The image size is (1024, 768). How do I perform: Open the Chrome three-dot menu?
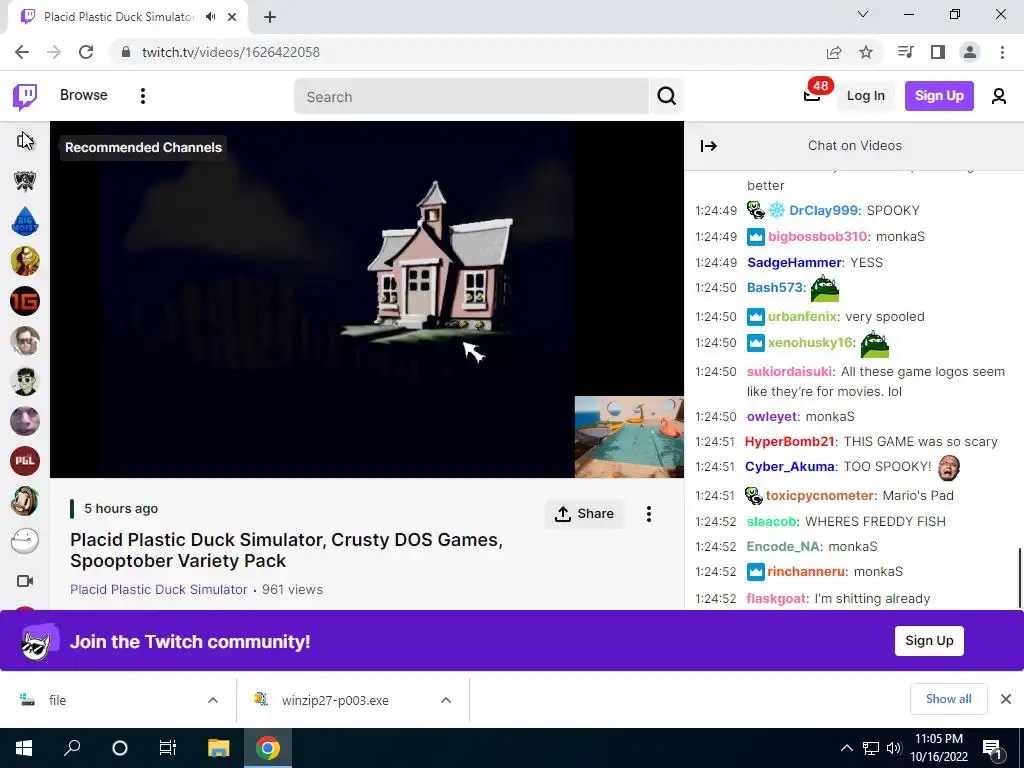pyautogui.click(x=1002, y=52)
